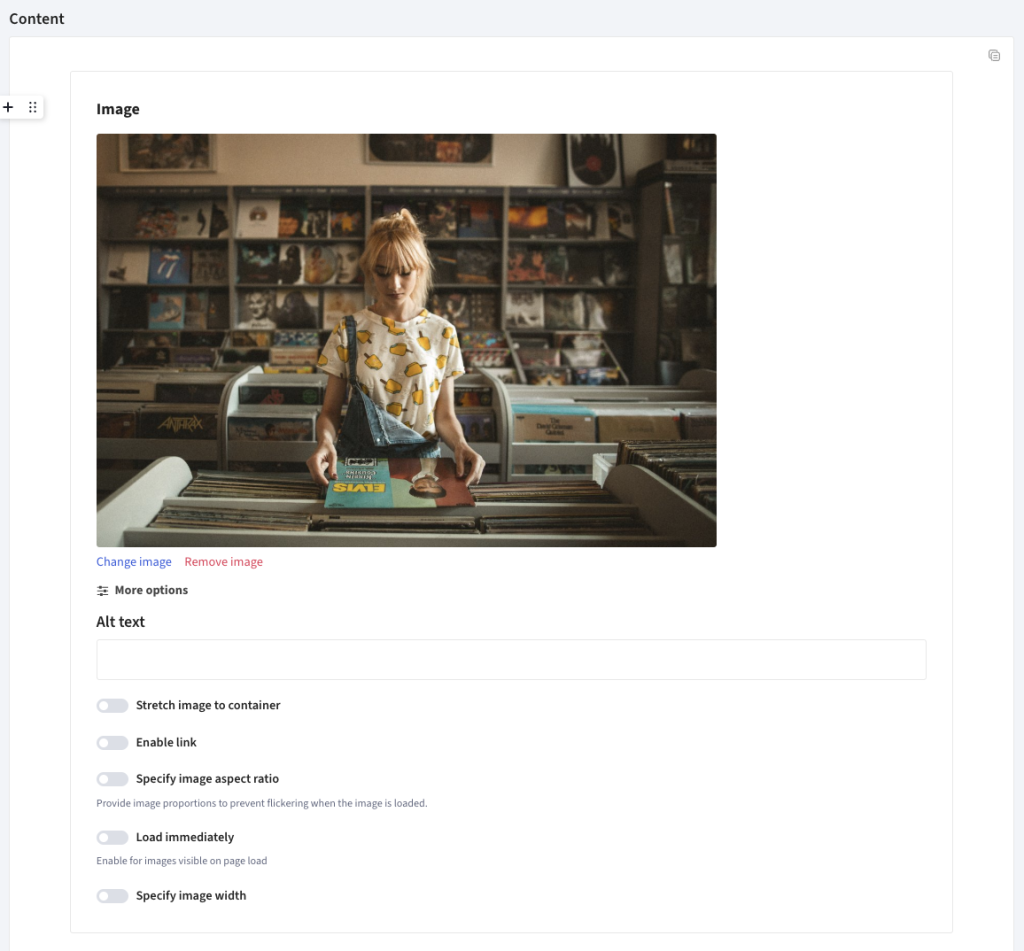Click 'Provide image proportions to prevent flickering' hint
Viewport: 1024px width, 951px height.
tap(262, 803)
